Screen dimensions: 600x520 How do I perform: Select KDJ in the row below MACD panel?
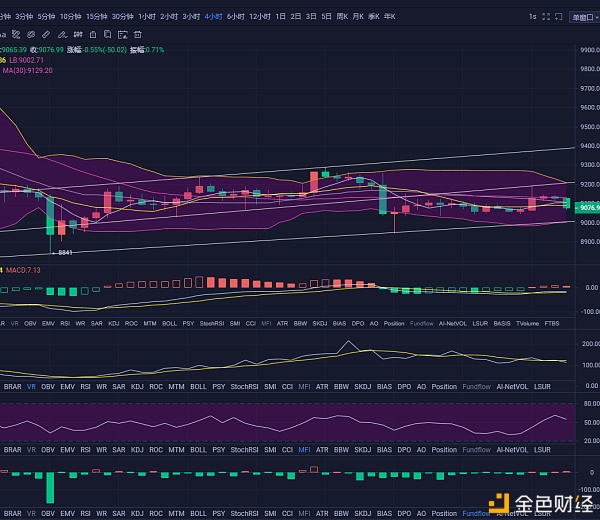point(114,324)
